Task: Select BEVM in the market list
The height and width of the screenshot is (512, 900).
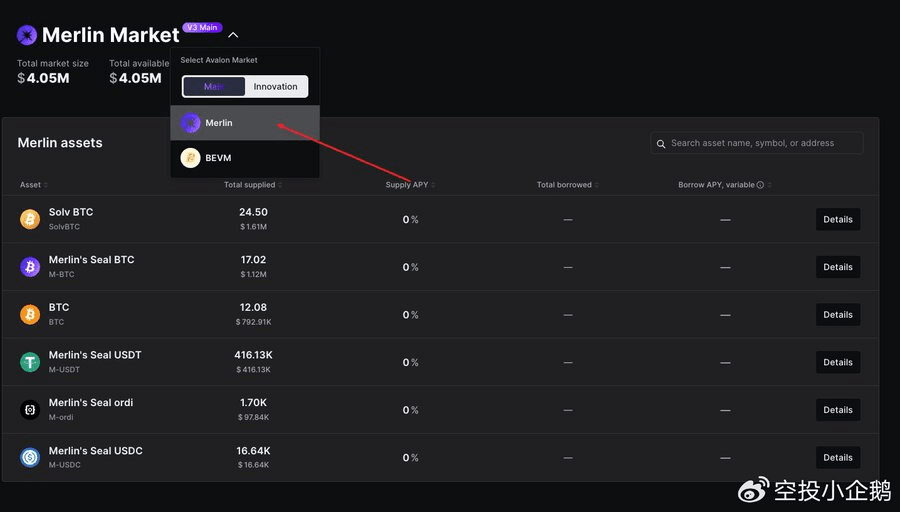Action: pyautogui.click(x=245, y=158)
